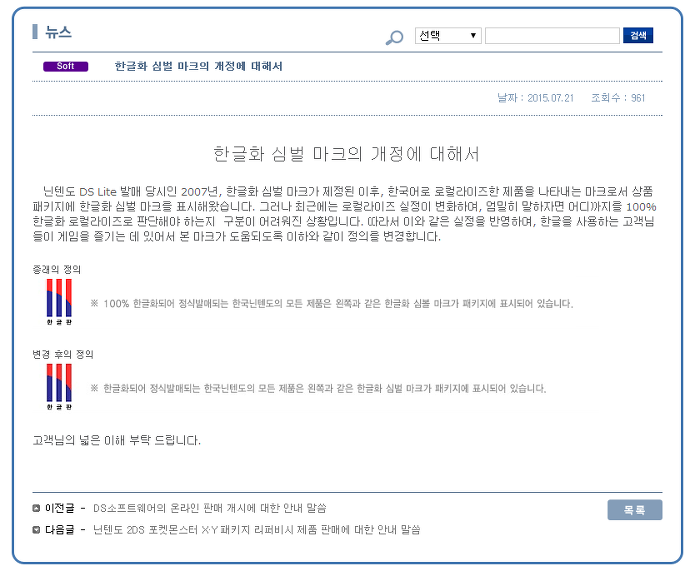Screen dimensions: 690x576
Task: Click the 종래의 정의 label
Action: pos(57,269)
